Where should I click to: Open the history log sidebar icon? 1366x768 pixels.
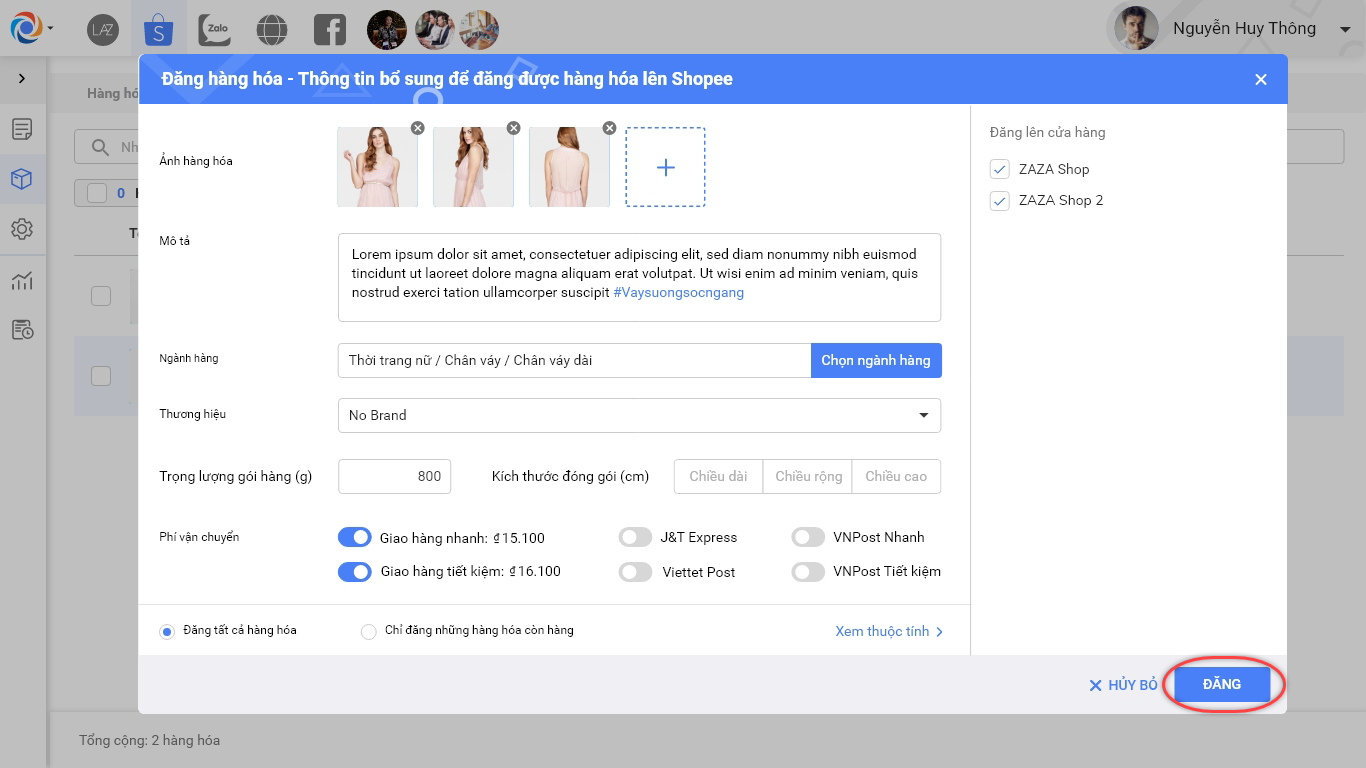[x=22, y=329]
